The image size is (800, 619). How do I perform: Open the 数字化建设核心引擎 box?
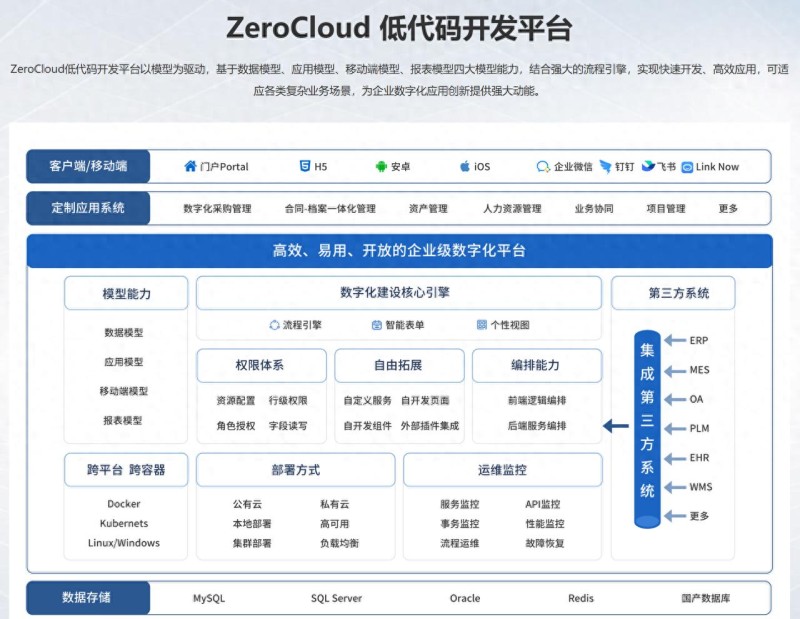tap(399, 293)
